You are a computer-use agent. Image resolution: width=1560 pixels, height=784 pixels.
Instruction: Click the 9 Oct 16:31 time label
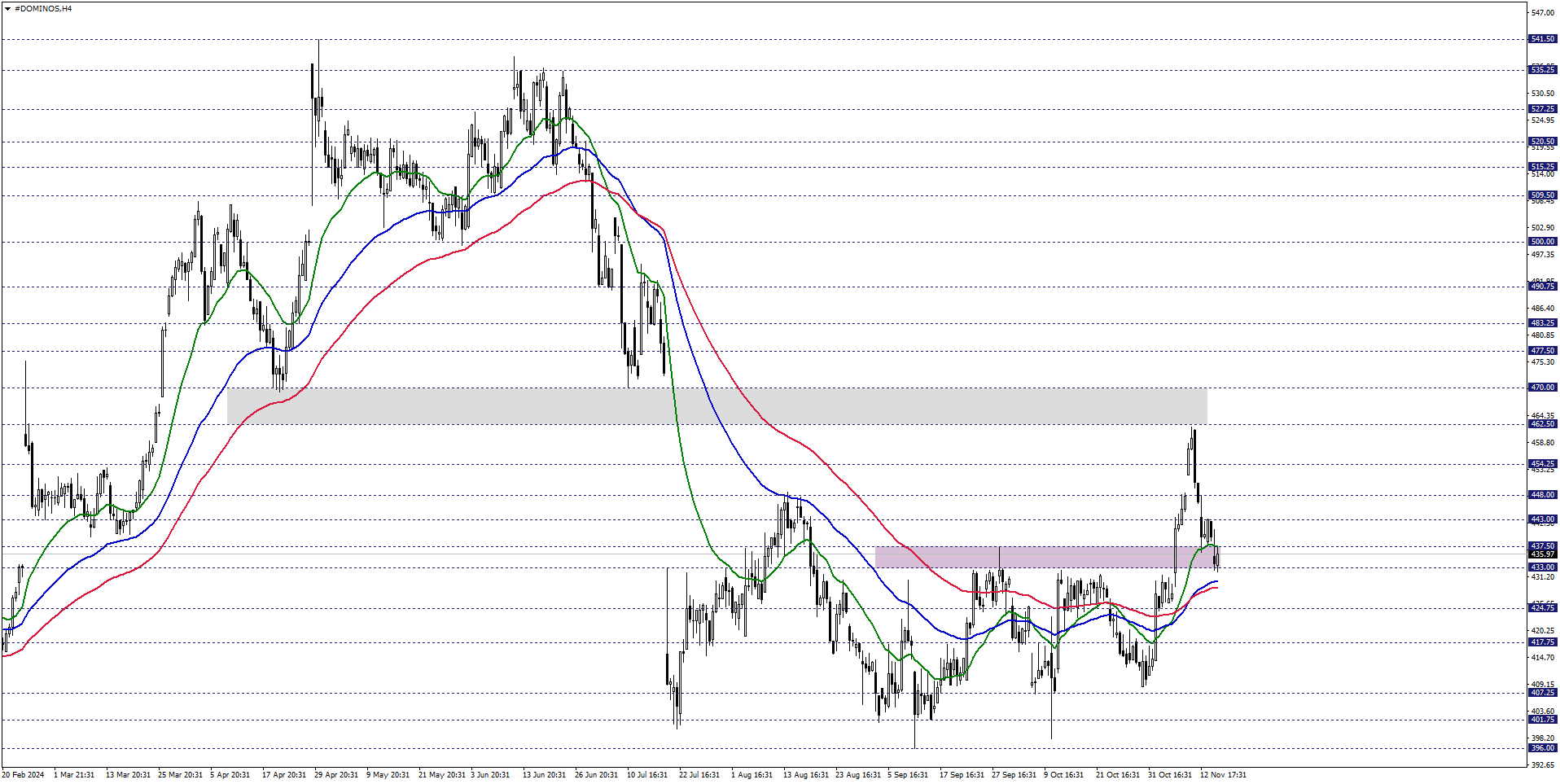coord(1063,775)
